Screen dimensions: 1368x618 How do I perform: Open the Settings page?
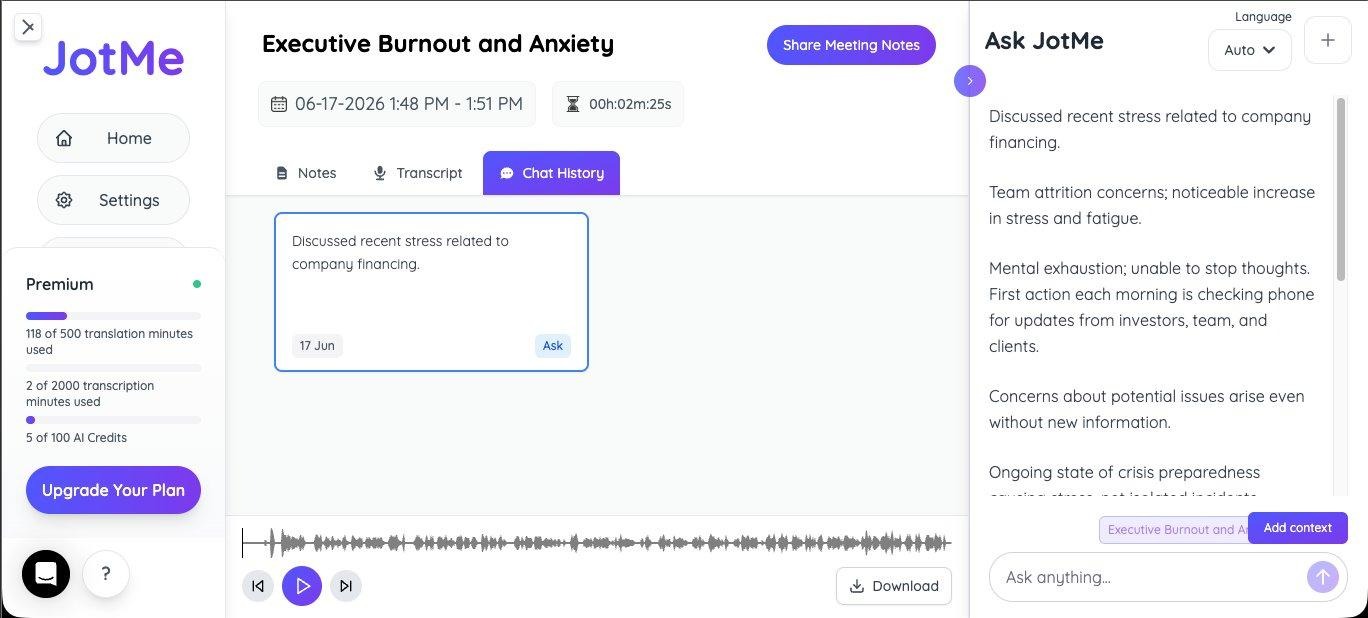click(x=113, y=200)
